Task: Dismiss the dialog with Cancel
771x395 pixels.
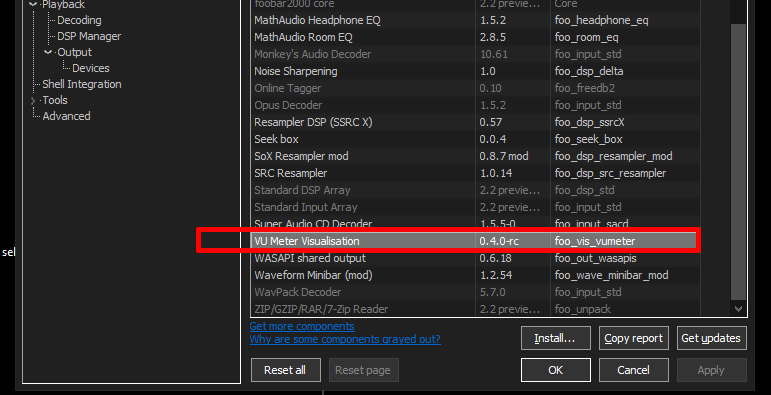Action: tap(633, 370)
